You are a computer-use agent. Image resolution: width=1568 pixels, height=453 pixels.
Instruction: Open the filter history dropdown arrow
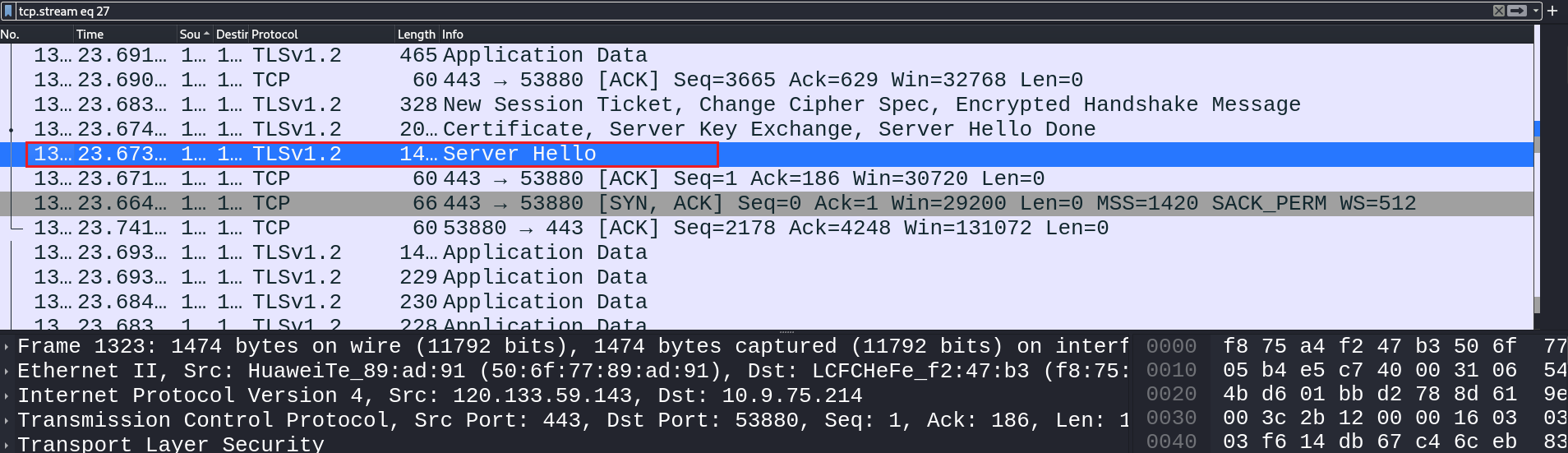(x=1536, y=11)
